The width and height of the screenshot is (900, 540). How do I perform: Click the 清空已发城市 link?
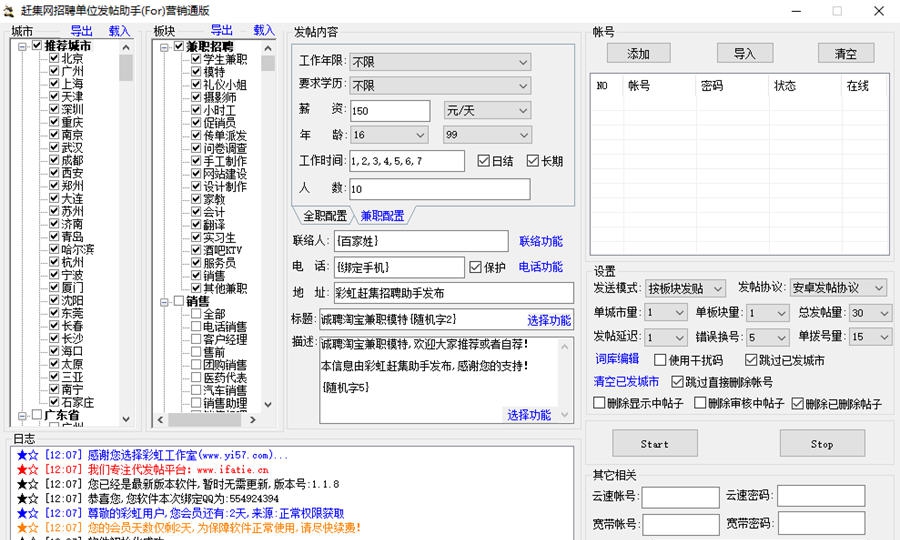tap(626, 381)
